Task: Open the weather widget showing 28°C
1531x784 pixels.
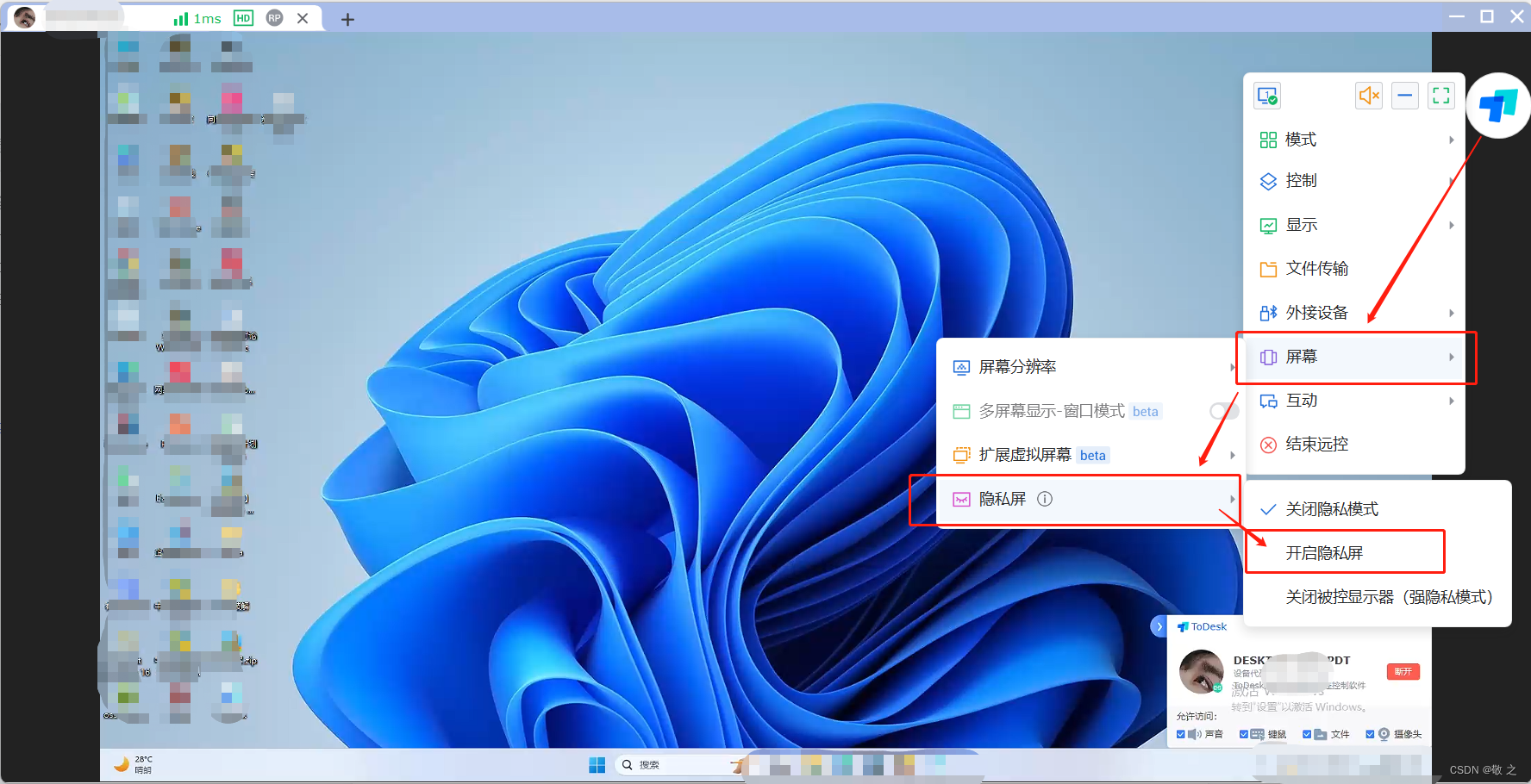Action: tap(134, 765)
